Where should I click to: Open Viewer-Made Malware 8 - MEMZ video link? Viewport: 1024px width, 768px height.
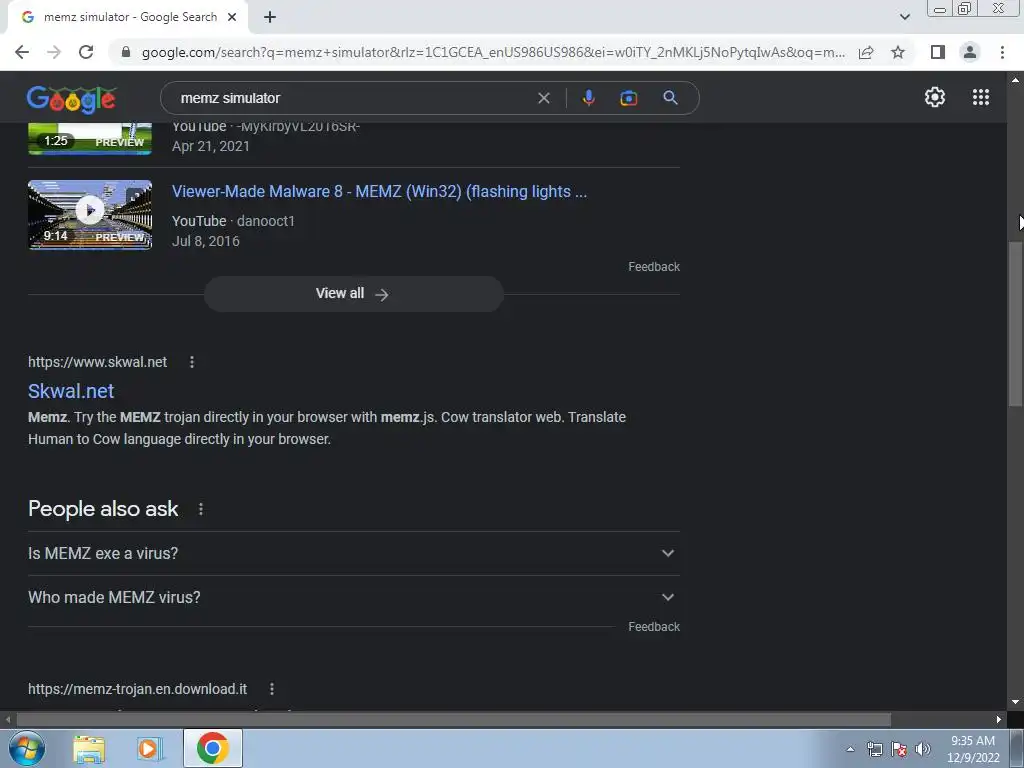pyautogui.click(x=379, y=191)
